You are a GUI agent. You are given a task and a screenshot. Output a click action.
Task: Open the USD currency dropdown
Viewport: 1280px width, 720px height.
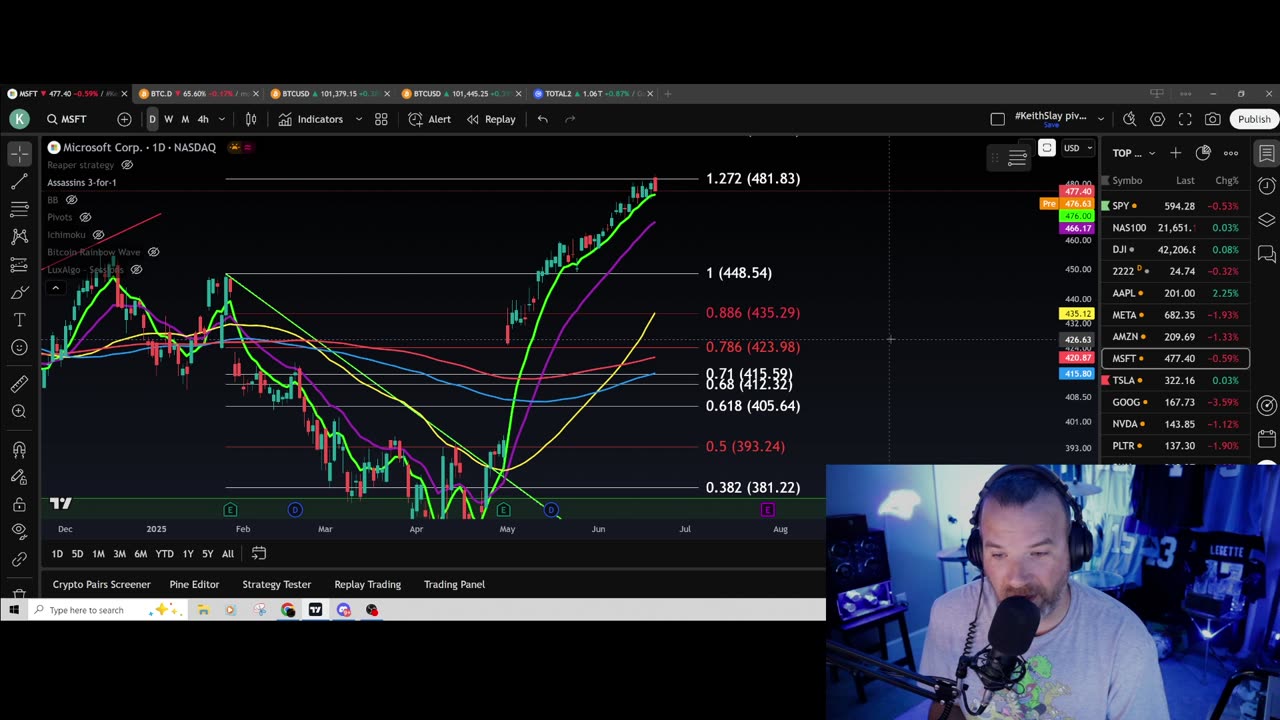click(1076, 148)
